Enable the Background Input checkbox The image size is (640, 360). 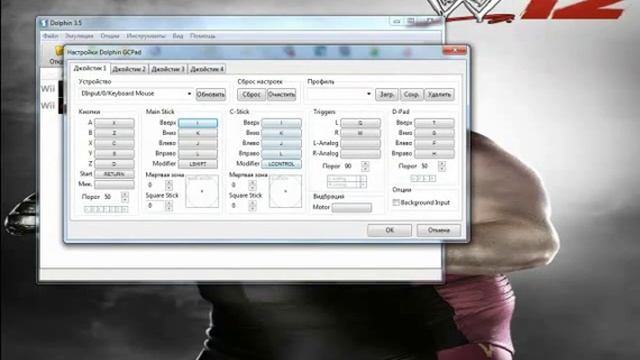pyautogui.click(x=396, y=203)
